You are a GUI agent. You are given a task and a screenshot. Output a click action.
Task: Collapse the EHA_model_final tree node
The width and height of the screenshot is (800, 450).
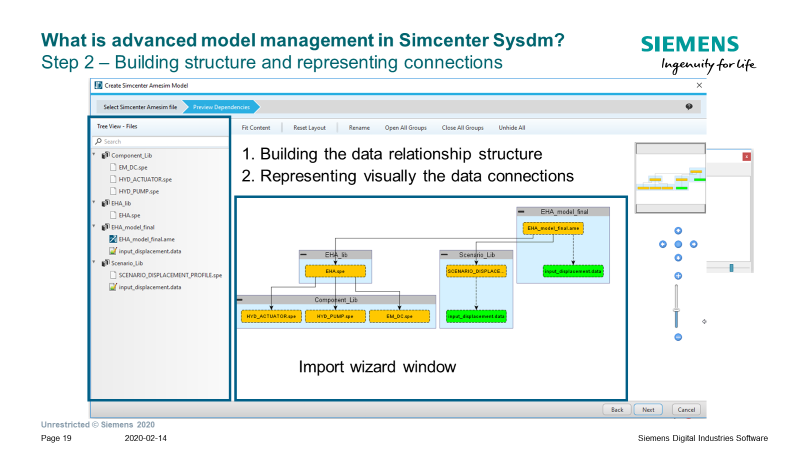click(94, 226)
